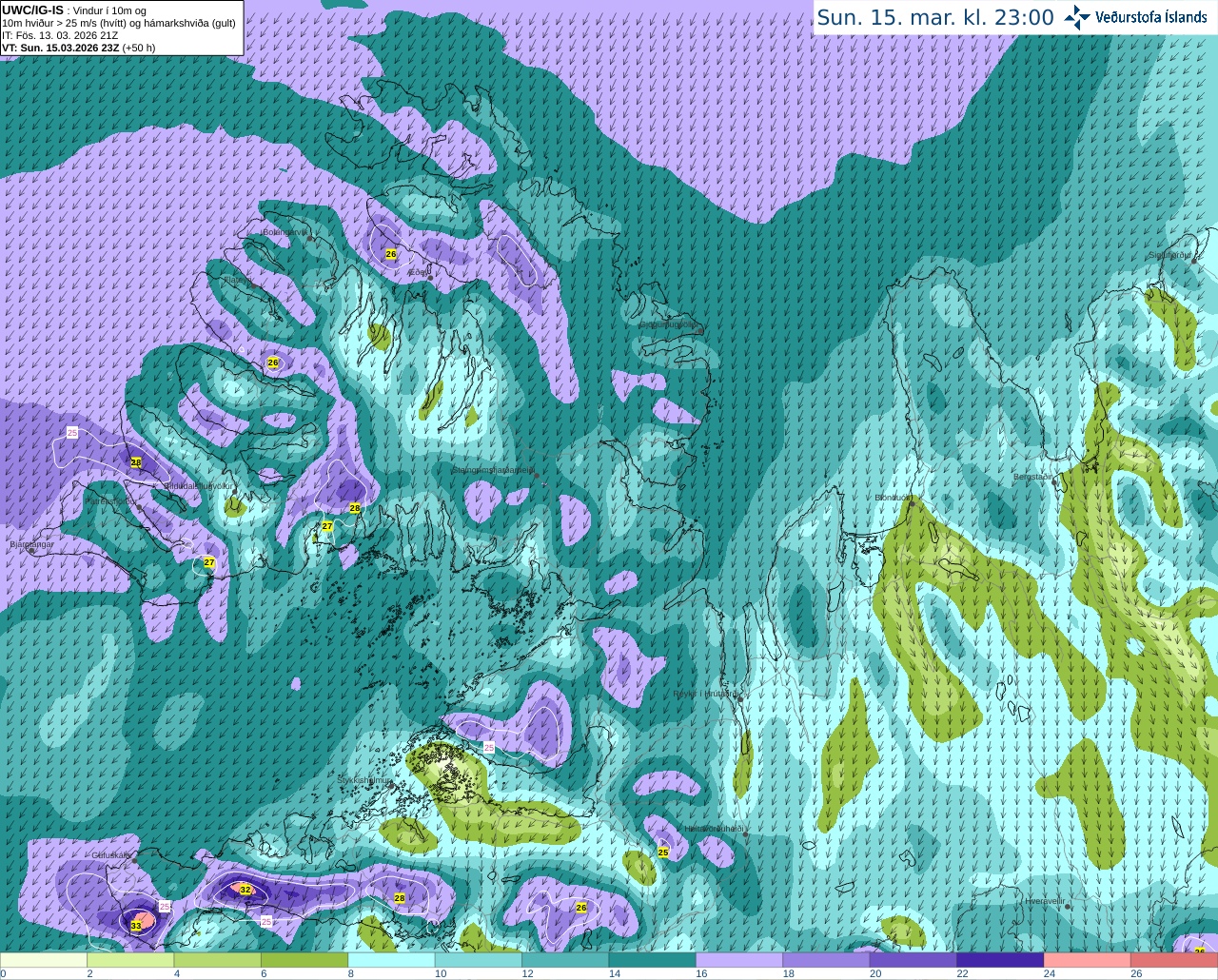
Task: Click the Flateyri place label
Action: pyautogui.click(x=238, y=280)
